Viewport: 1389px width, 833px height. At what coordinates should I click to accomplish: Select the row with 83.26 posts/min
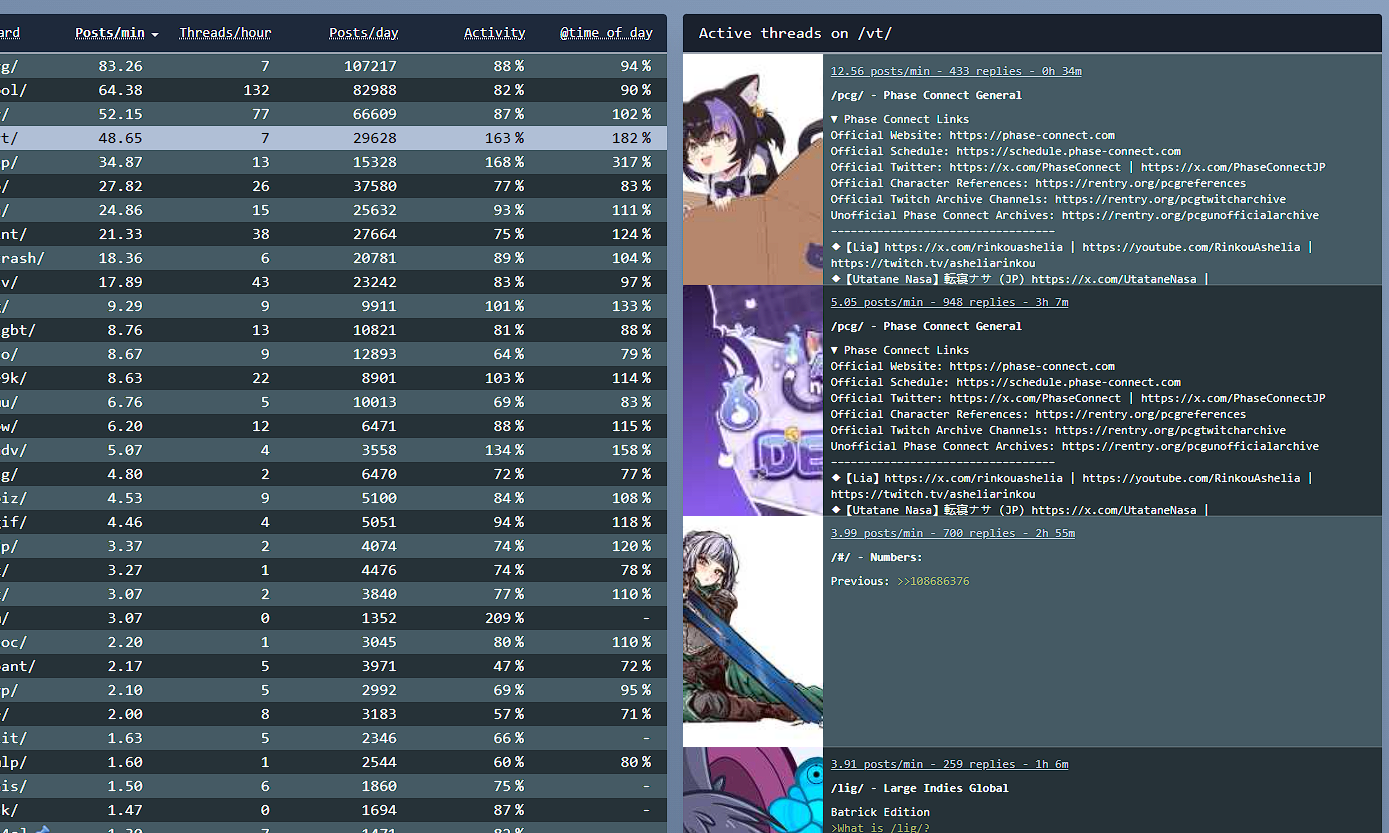[x=333, y=66]
